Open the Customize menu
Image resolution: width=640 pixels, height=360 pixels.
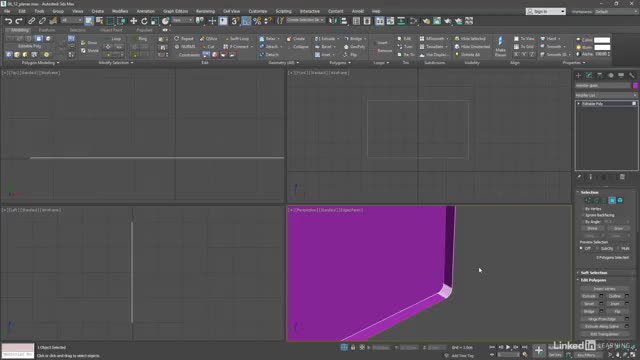tap(258, 11)
